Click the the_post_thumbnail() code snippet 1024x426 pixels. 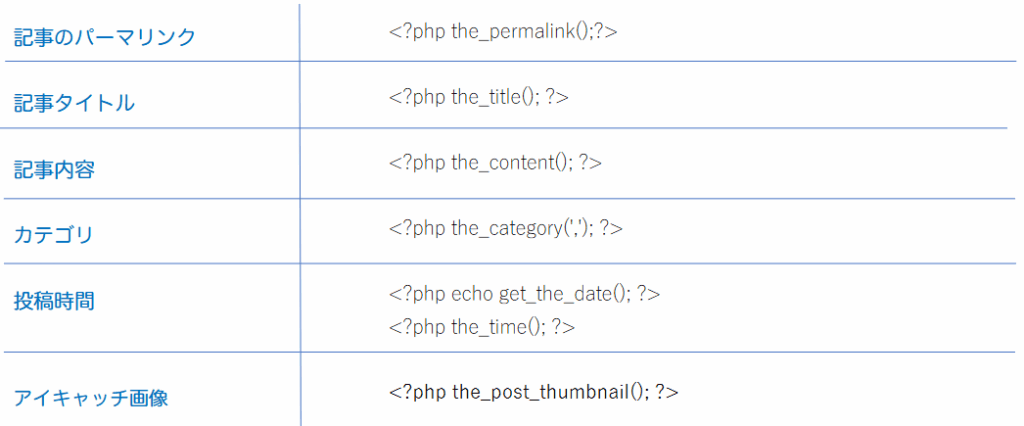(534, 391)
